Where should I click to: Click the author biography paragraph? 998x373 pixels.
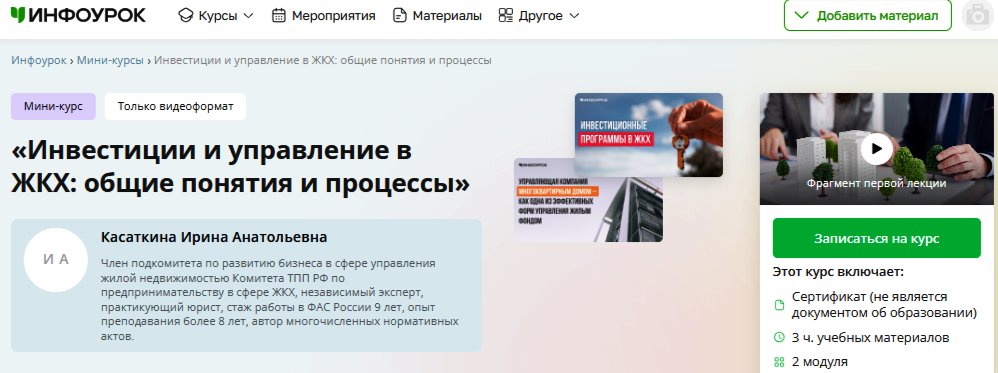click(279, 299)
